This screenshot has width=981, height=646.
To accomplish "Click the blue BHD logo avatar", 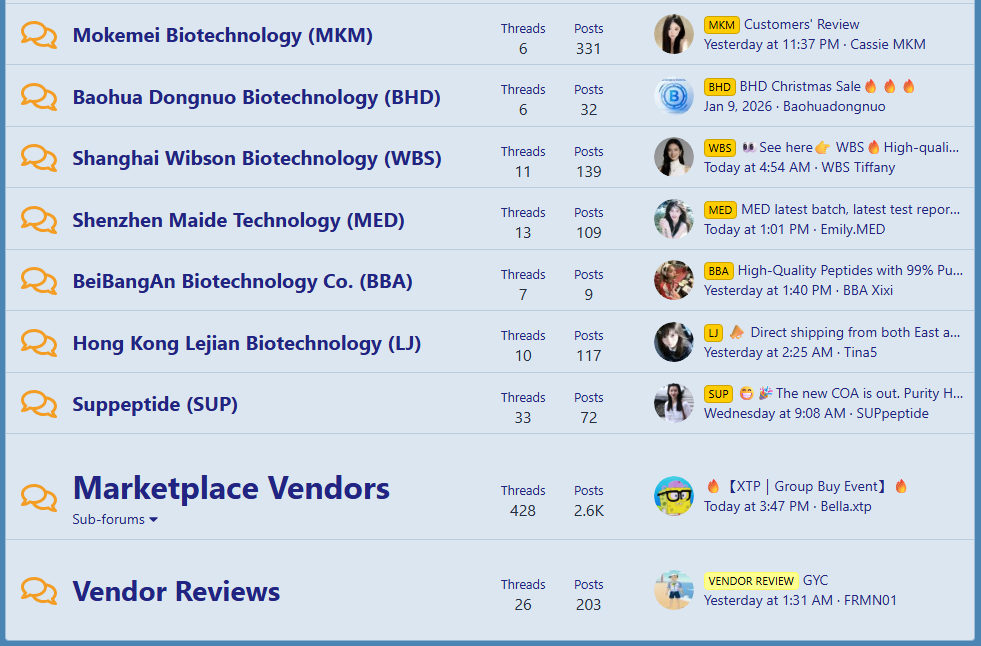I will point(673,97).
